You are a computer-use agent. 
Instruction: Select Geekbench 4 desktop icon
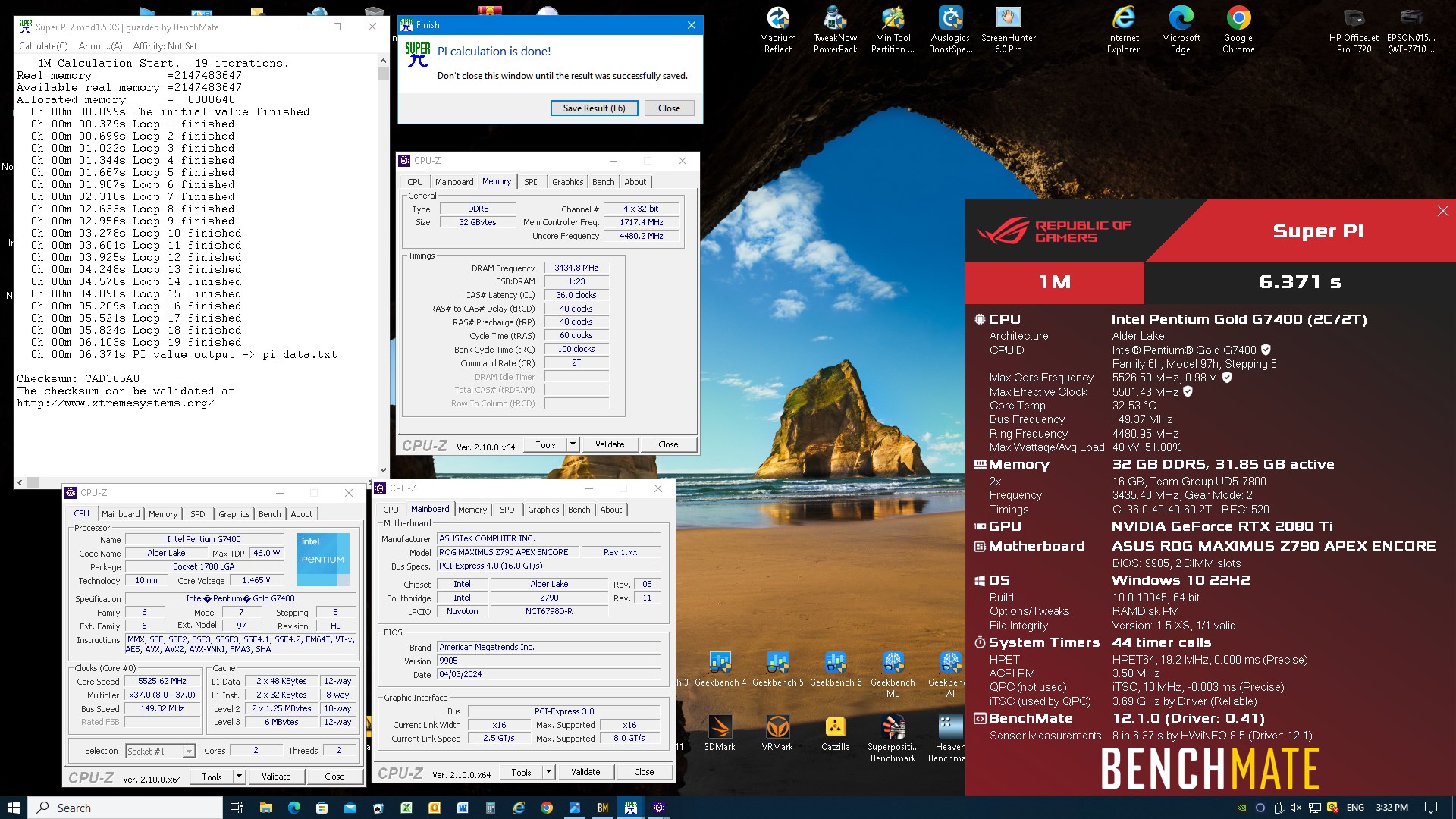point(720,669)
